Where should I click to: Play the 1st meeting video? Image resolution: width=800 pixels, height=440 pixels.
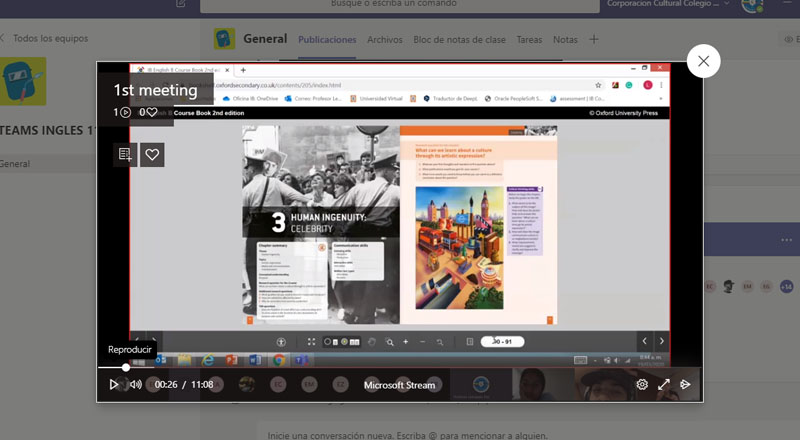pyautogui.click(x=114, y=384)
